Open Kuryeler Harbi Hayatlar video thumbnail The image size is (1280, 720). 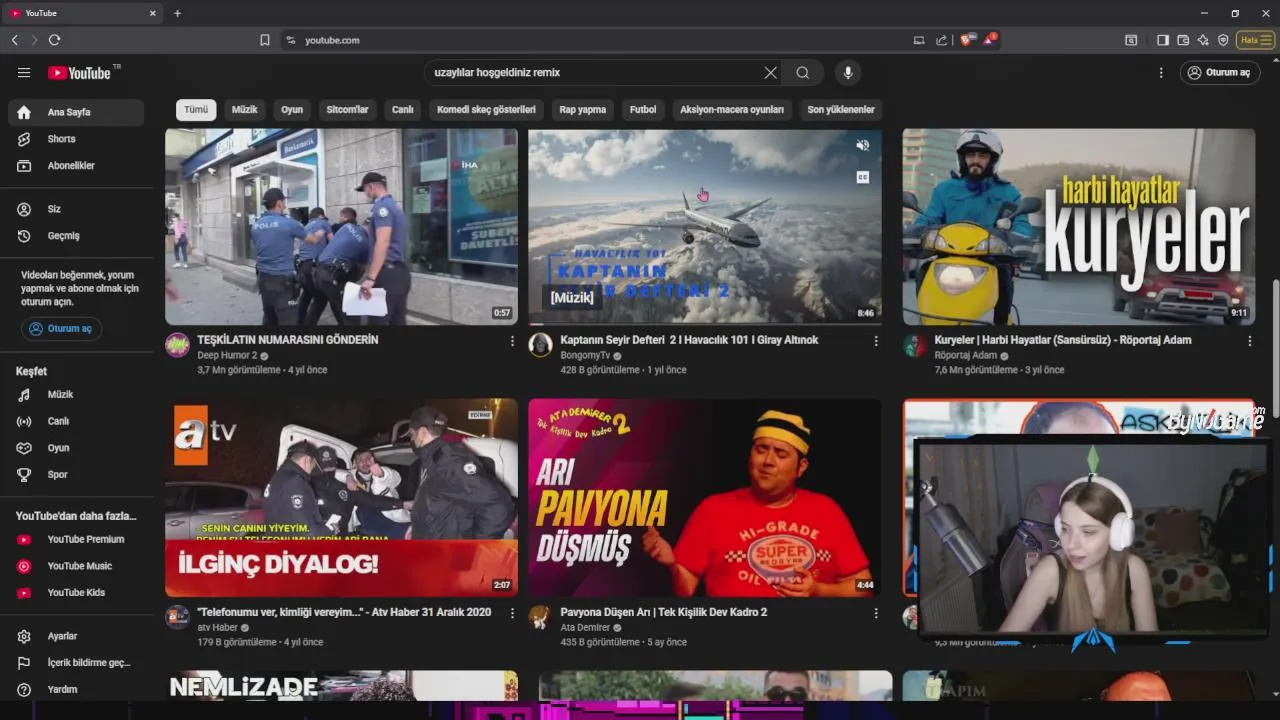1078,227
